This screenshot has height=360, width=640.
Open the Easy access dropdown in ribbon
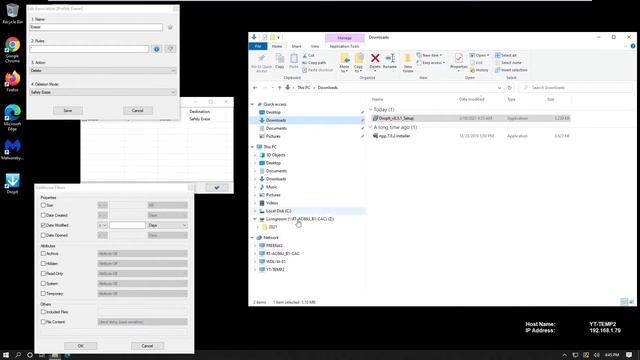(x=431, y=63)
